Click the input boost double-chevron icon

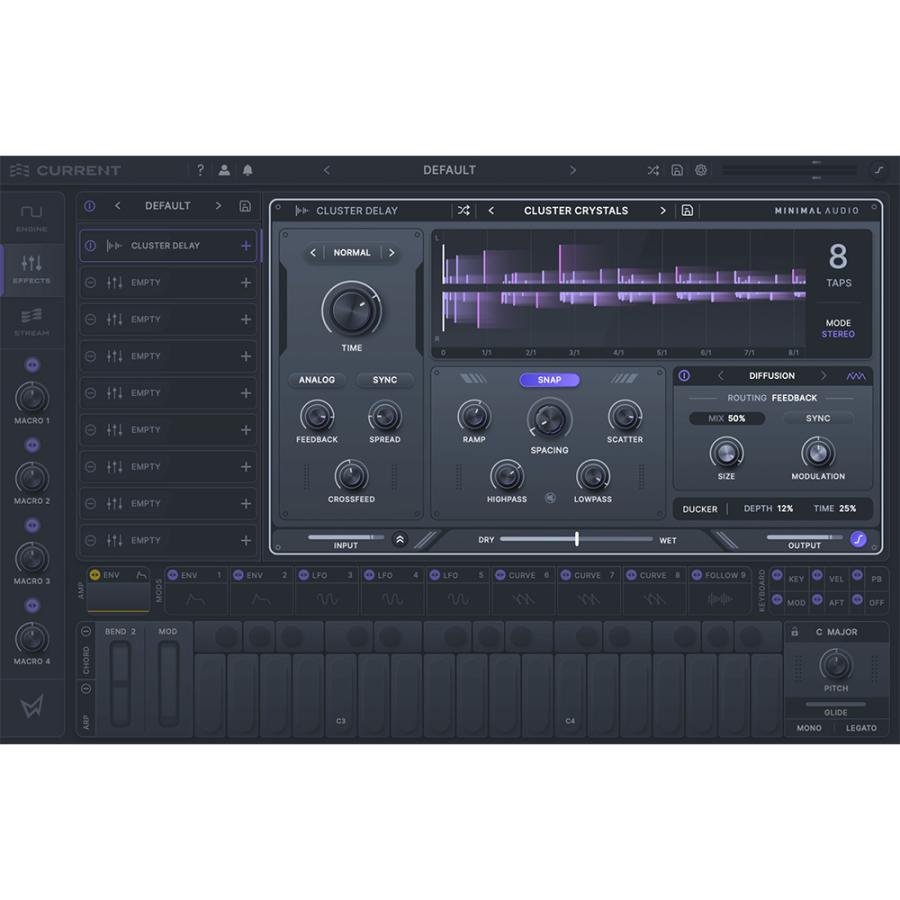pyautogui.click(x=400, y=540)
